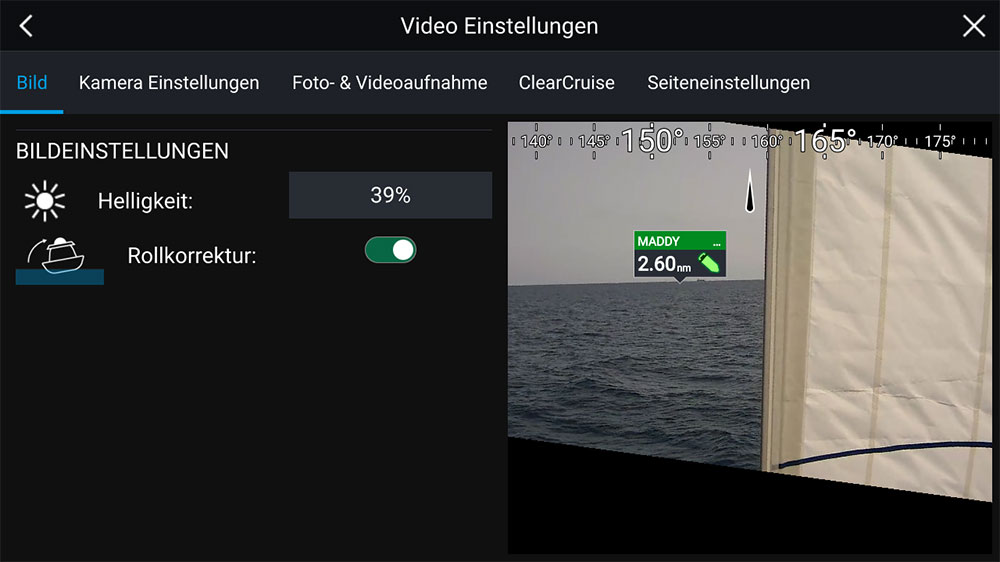Viewport: 1000px width, 562px height.
Task: Click the heading pointer needle icon
Action: pyautogui.click(x=750, y=190)
